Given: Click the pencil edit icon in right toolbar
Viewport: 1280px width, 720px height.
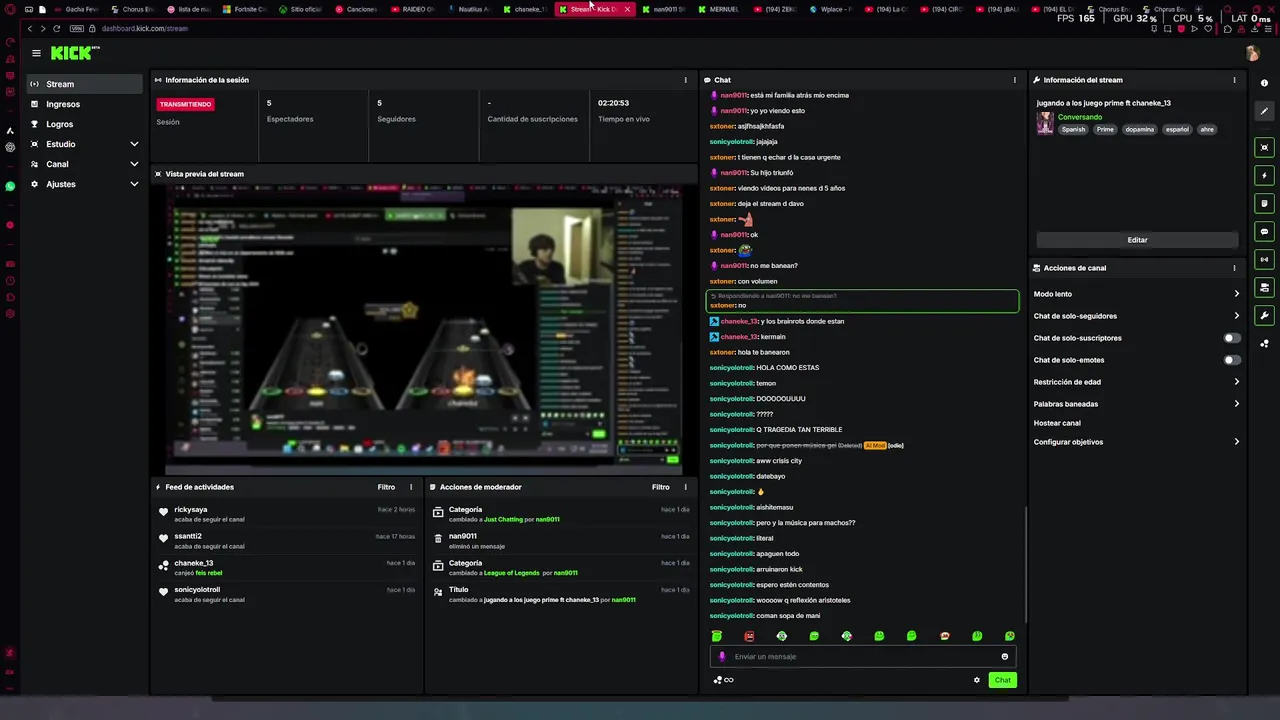Looking at the screenshot, I should click(x=1264, y=111).
